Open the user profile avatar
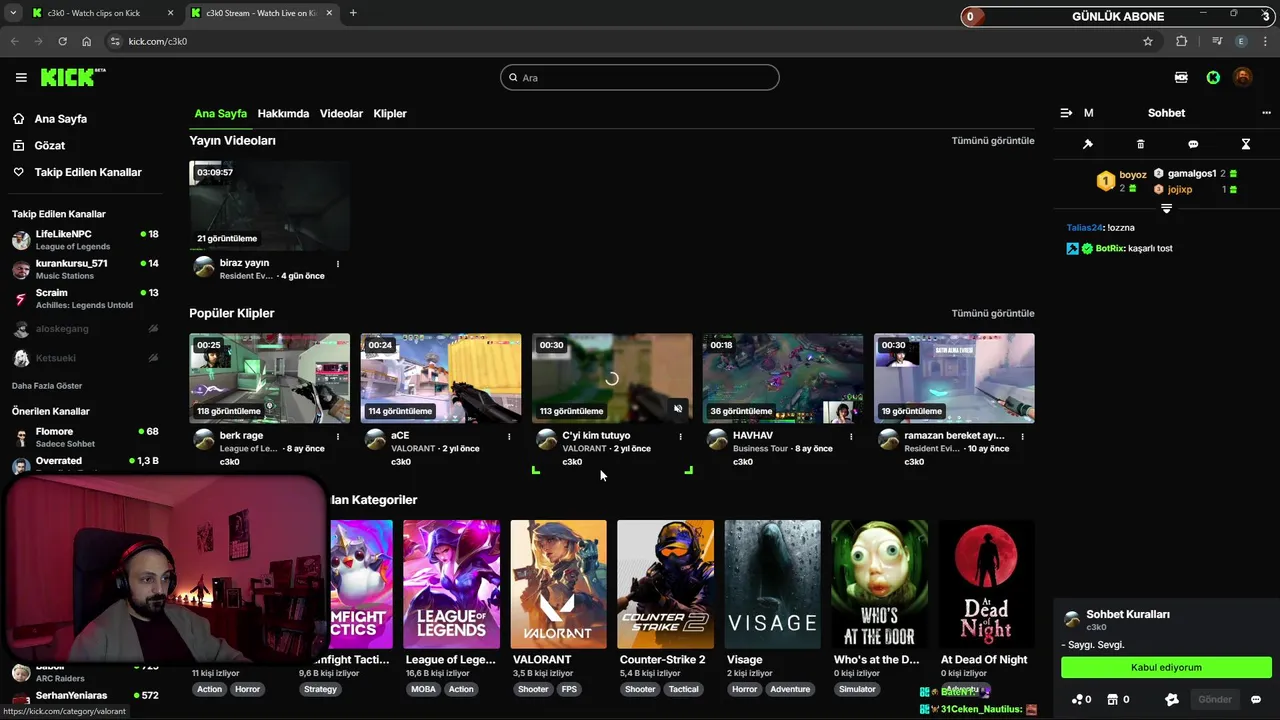 point(1242,77)
